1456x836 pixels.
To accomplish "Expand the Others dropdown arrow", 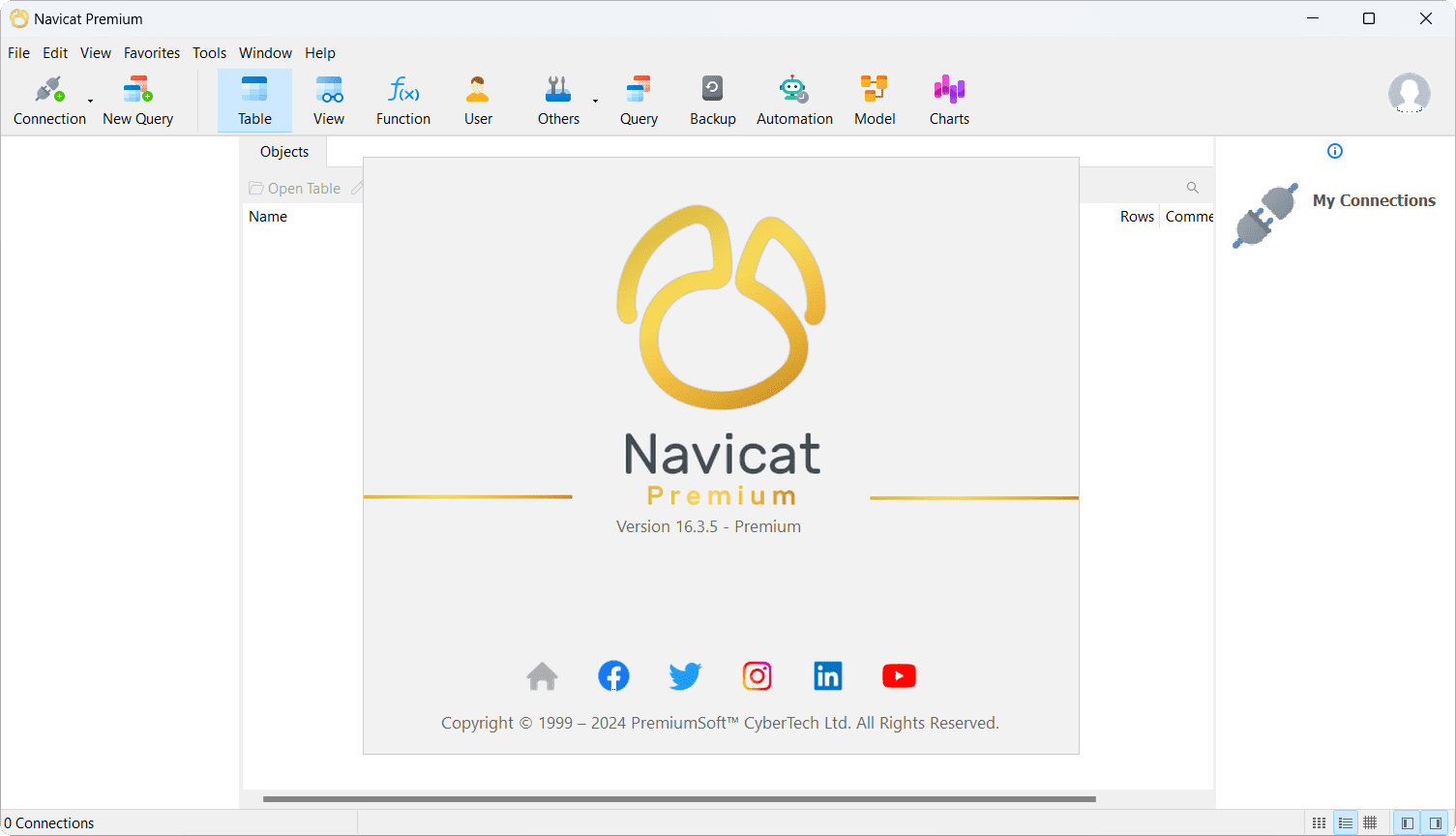I will (596, 101).
